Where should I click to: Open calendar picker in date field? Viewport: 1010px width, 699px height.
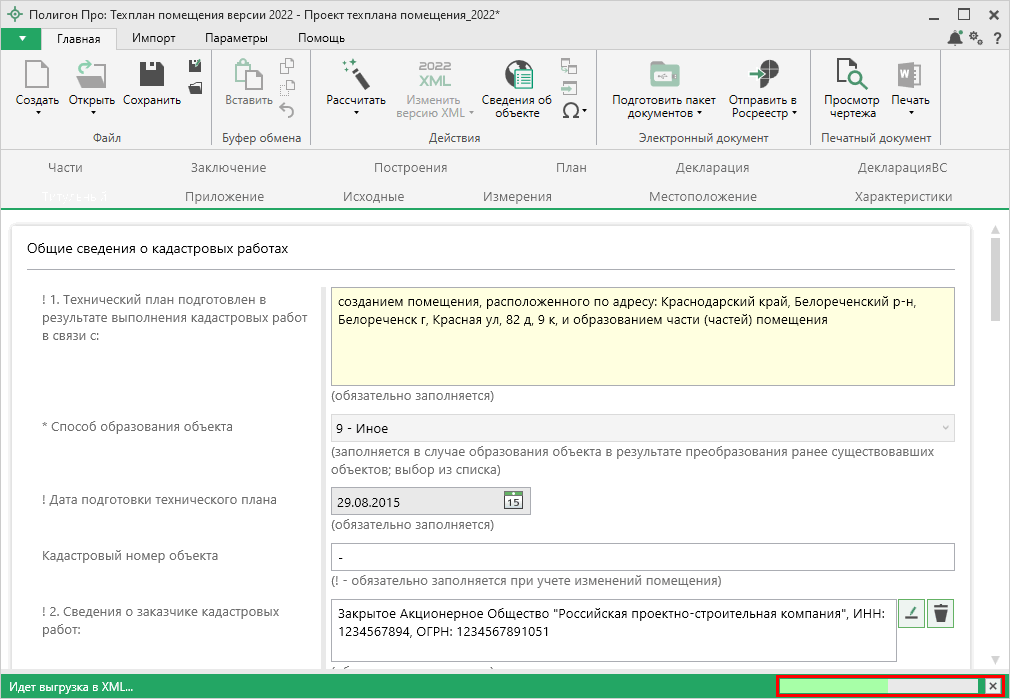pos(513,501)
